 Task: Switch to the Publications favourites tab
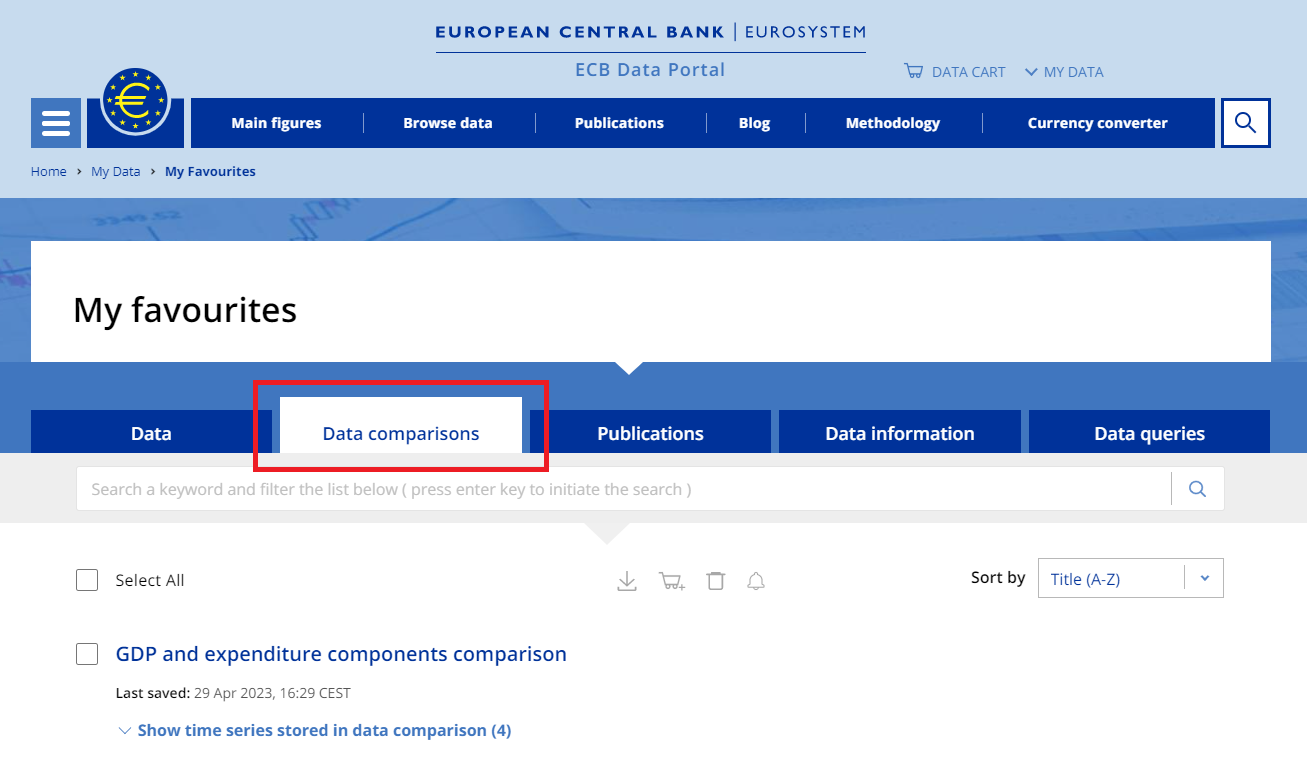(x=650, y=433)
